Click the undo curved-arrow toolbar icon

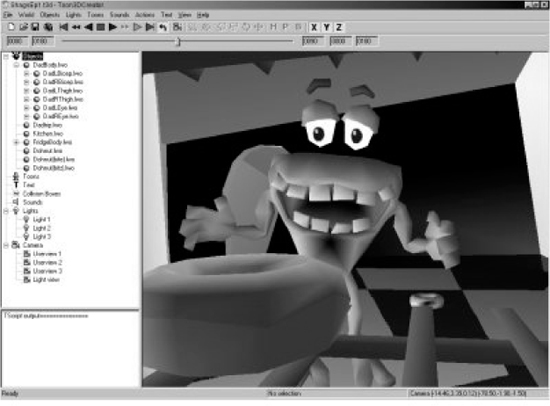click(x=163, y=27)
